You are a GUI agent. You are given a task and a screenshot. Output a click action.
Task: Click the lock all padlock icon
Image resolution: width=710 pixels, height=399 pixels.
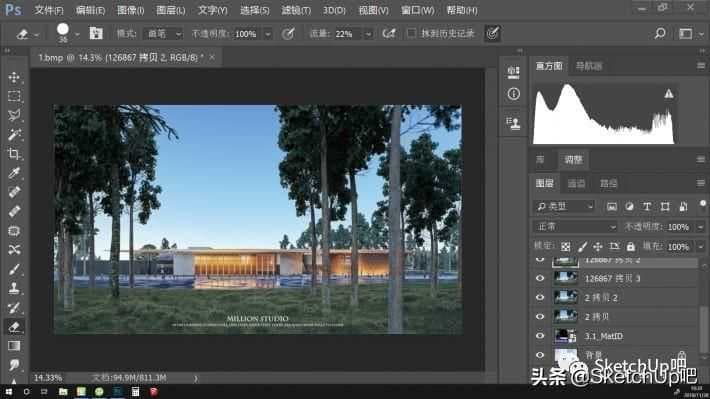tap(631, 246)
